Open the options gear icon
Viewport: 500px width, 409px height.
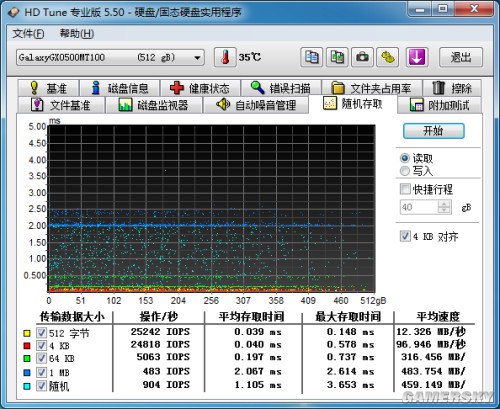[x=388, y=57]
